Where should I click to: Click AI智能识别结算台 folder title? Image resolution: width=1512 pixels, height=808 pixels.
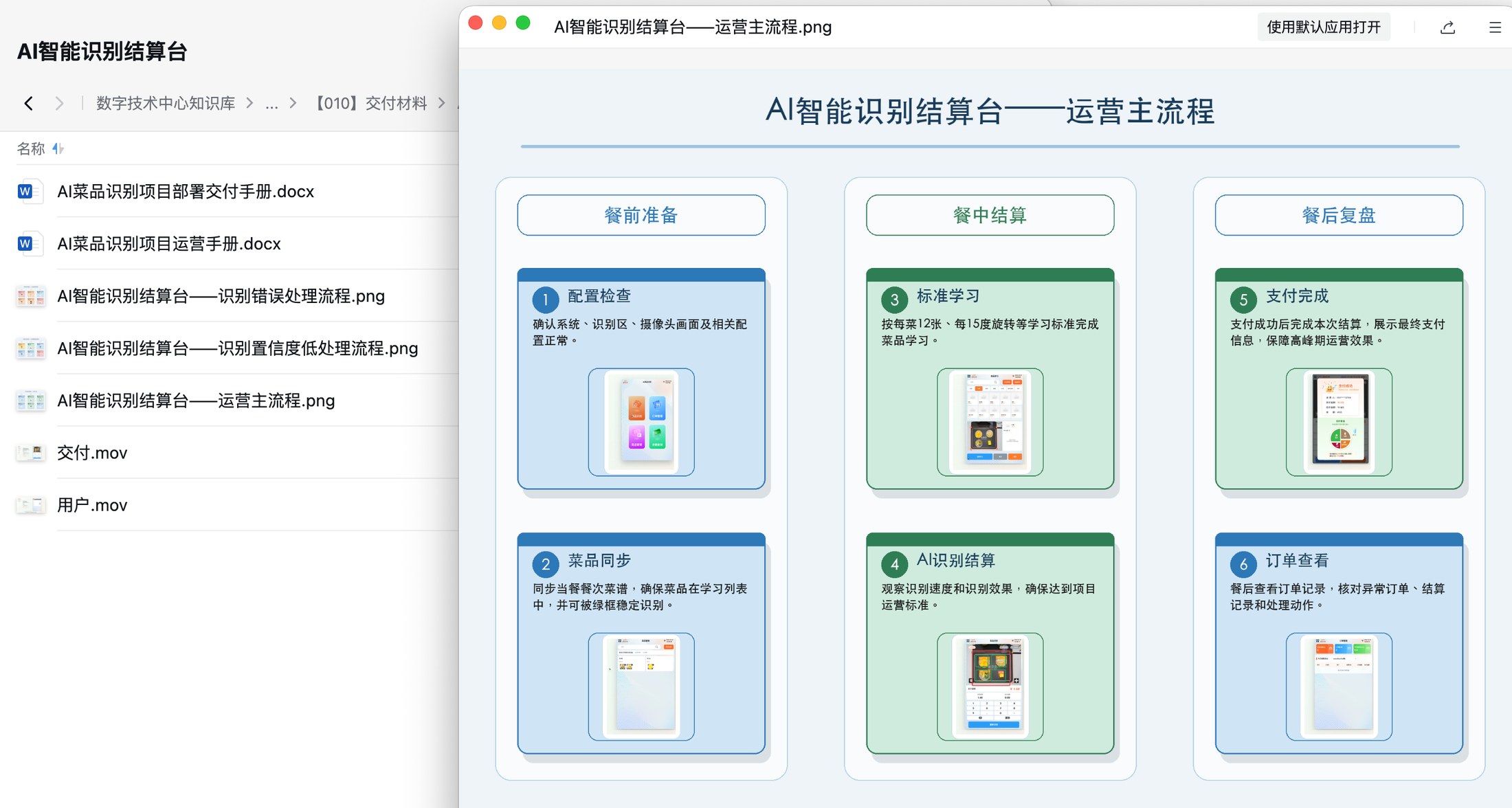102,52
